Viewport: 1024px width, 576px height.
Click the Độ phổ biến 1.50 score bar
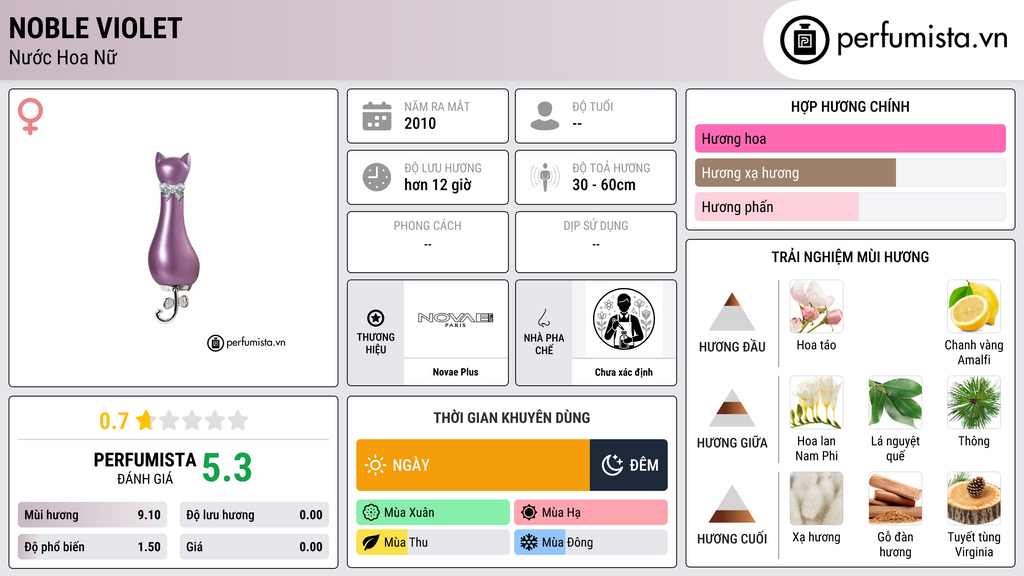pyautogui.click(x=92, y=547)
